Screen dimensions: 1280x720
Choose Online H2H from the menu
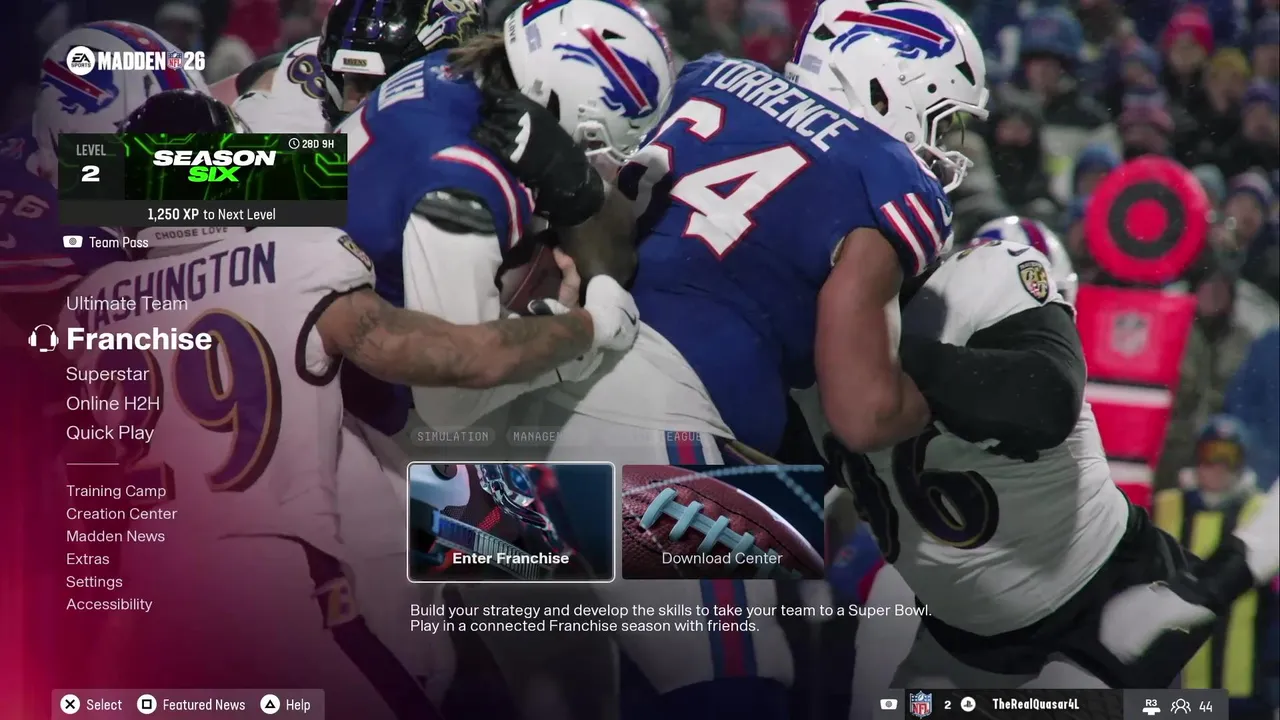click(113, 403)
